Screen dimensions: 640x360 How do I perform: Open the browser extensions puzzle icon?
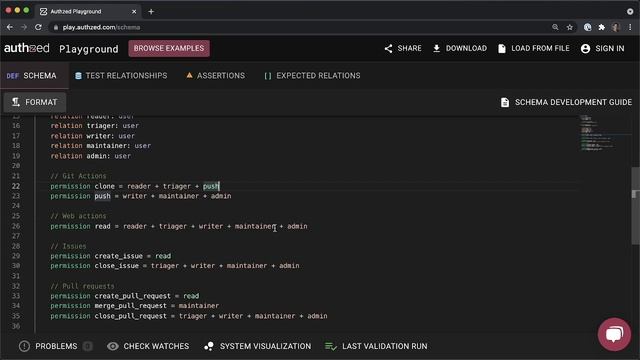point(601,27)
